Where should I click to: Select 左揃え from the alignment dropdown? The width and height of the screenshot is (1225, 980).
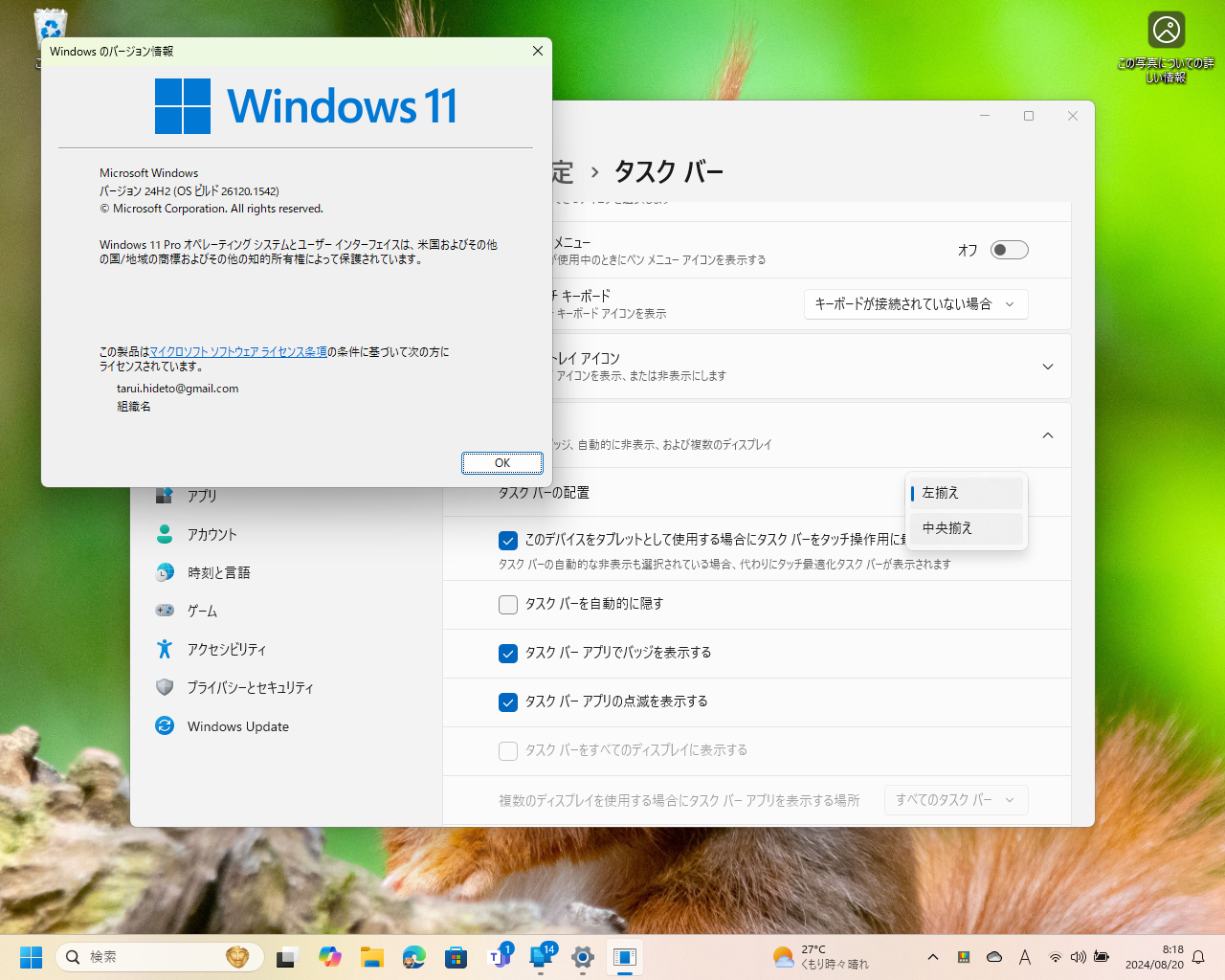pyautogui.click(x=966, y=492)
